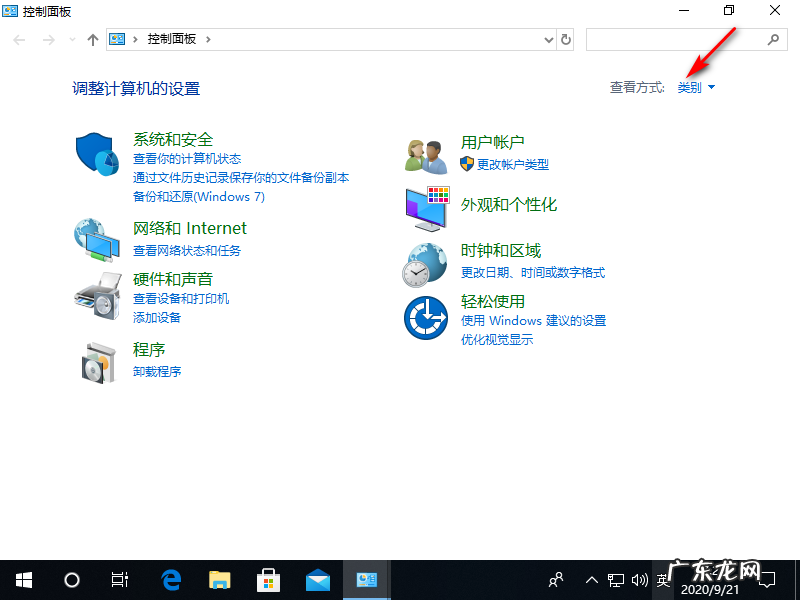Expand the address bar history dropdown arrow
This screenshot has width=800, height=600.
pyautogui.click(x=547, y=39)
